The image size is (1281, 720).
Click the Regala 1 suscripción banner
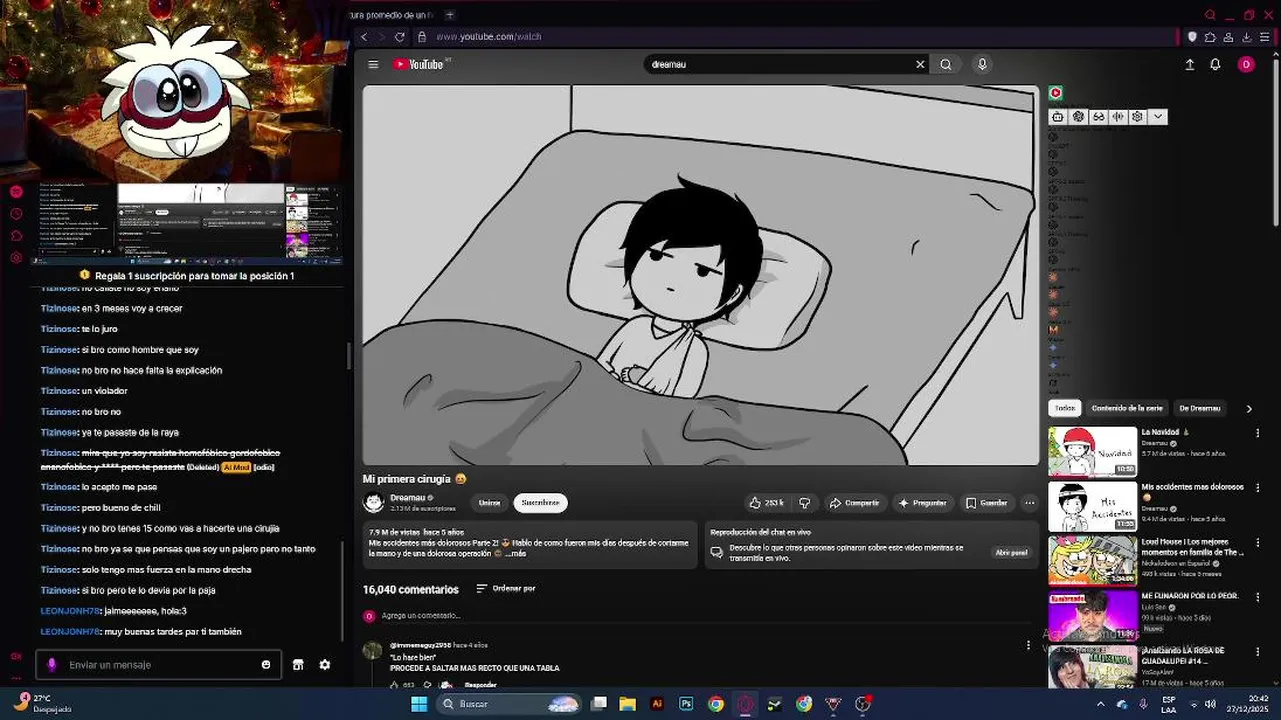pos(187,276)
